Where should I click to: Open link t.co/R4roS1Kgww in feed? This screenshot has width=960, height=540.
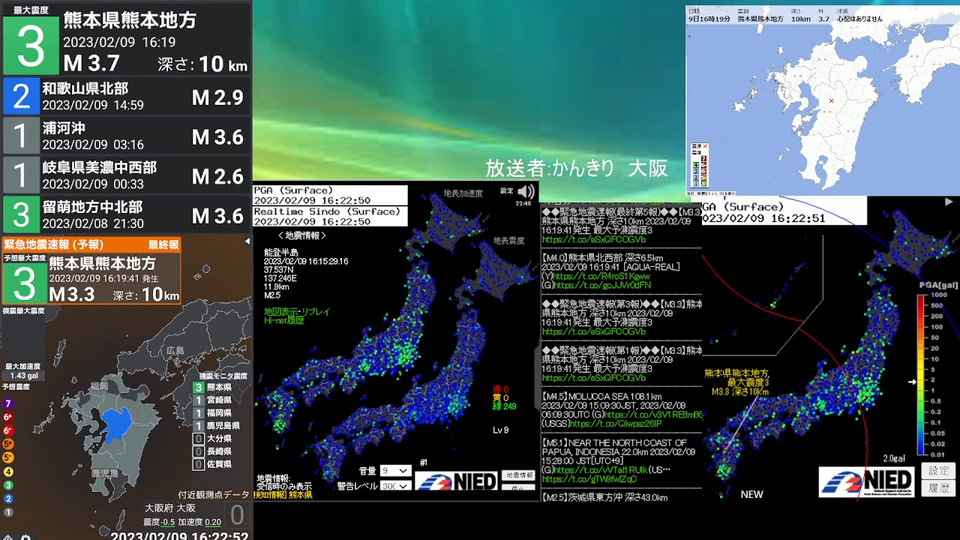[601, 277]
